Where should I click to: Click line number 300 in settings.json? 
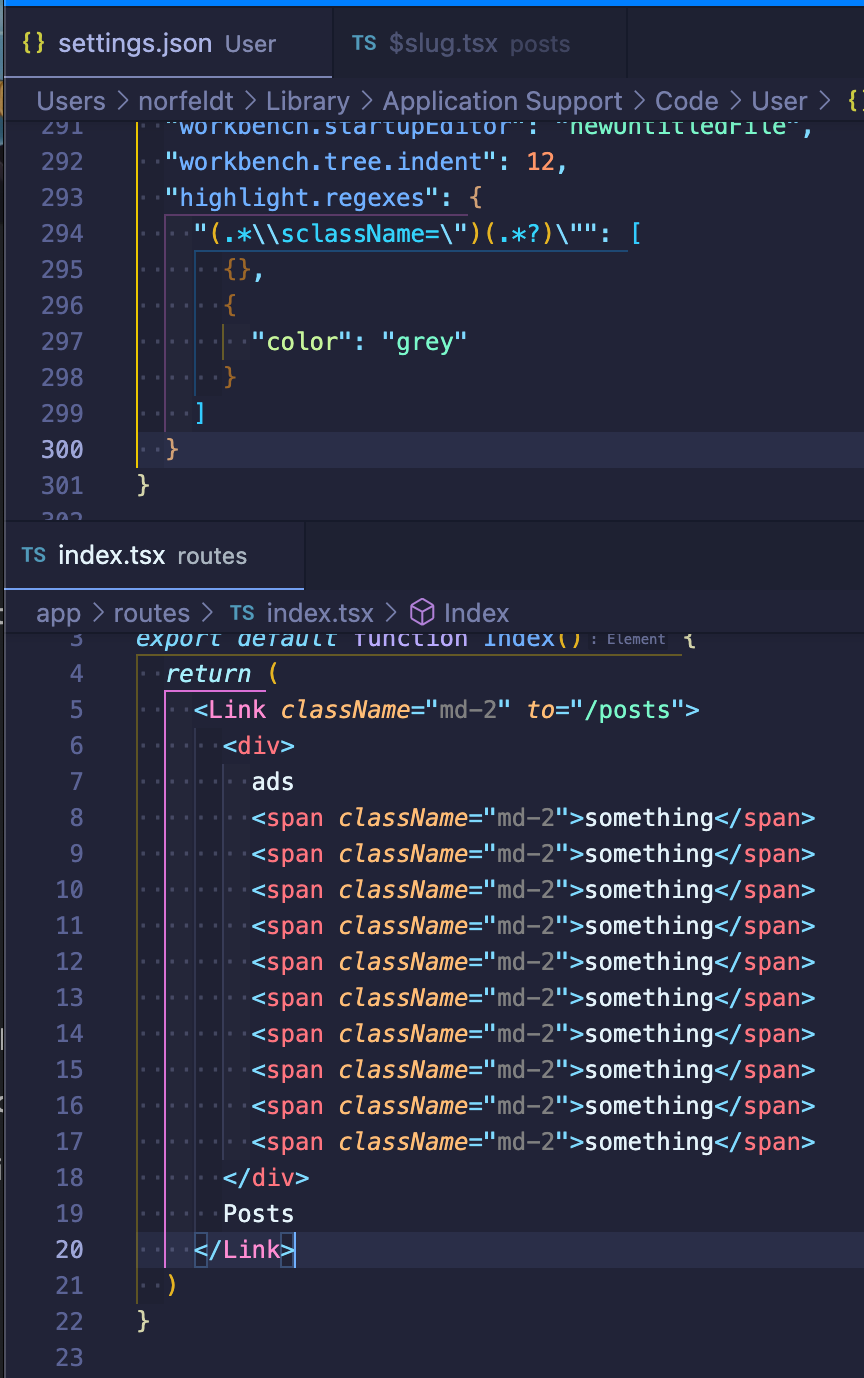tap(63, 449)
